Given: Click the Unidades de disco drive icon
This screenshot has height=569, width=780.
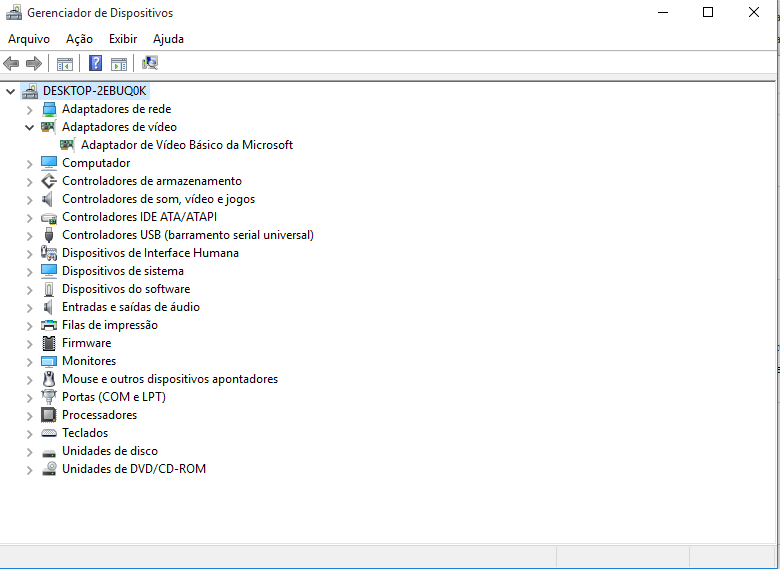Looking at the screenshot, I should coord(49,453).
